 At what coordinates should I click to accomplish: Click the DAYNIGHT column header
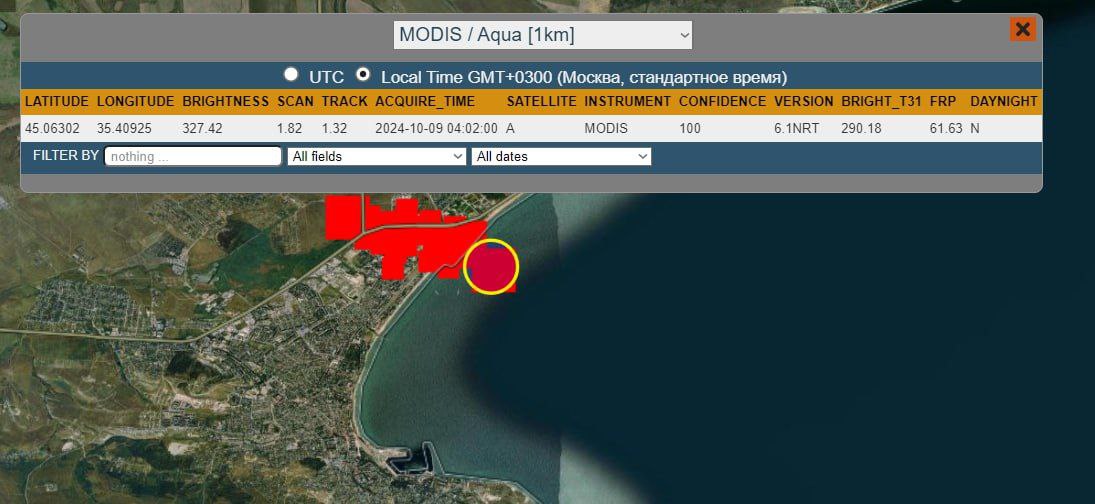point(1003,102)
